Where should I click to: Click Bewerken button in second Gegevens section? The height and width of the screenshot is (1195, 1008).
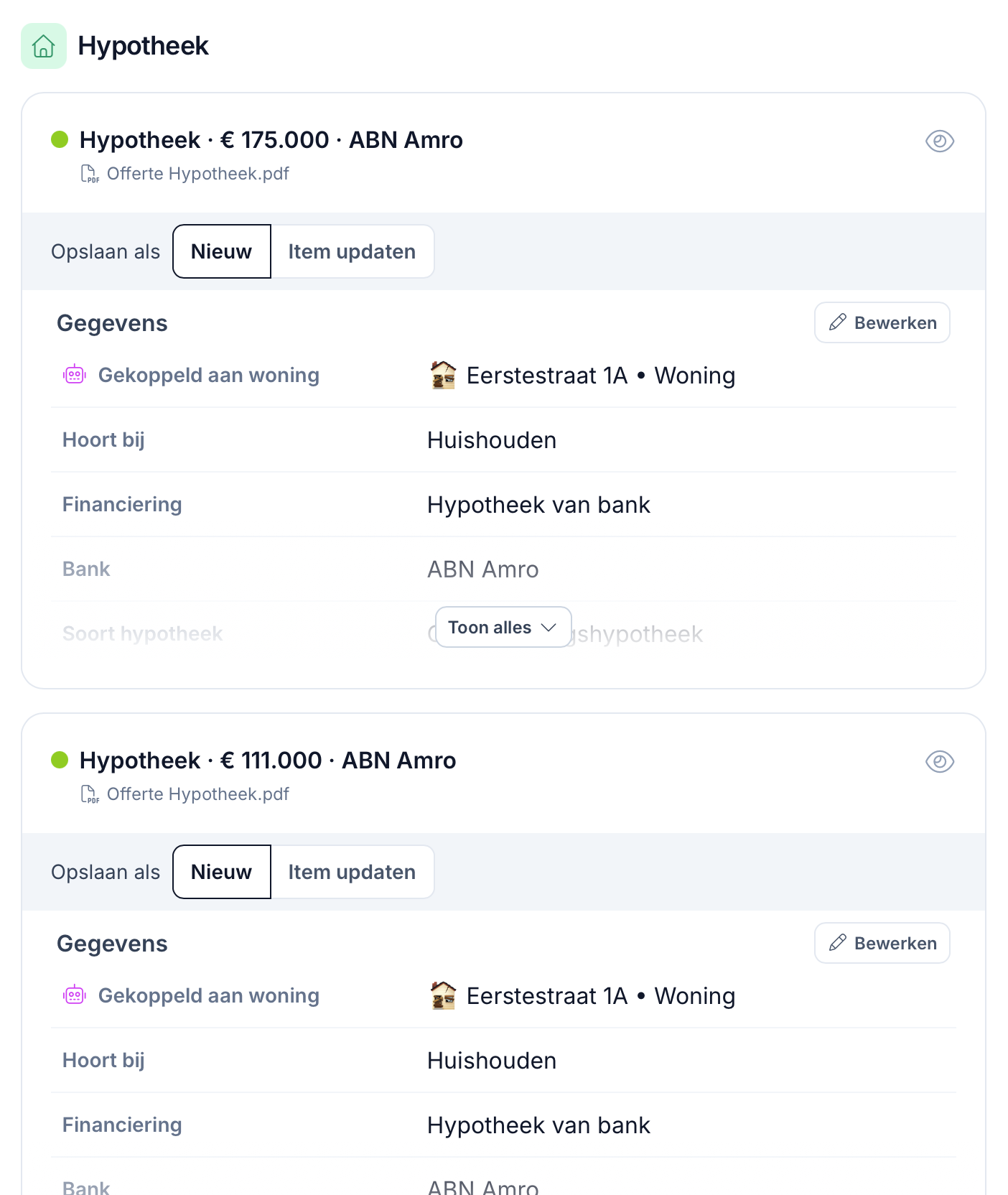point(882,943)
